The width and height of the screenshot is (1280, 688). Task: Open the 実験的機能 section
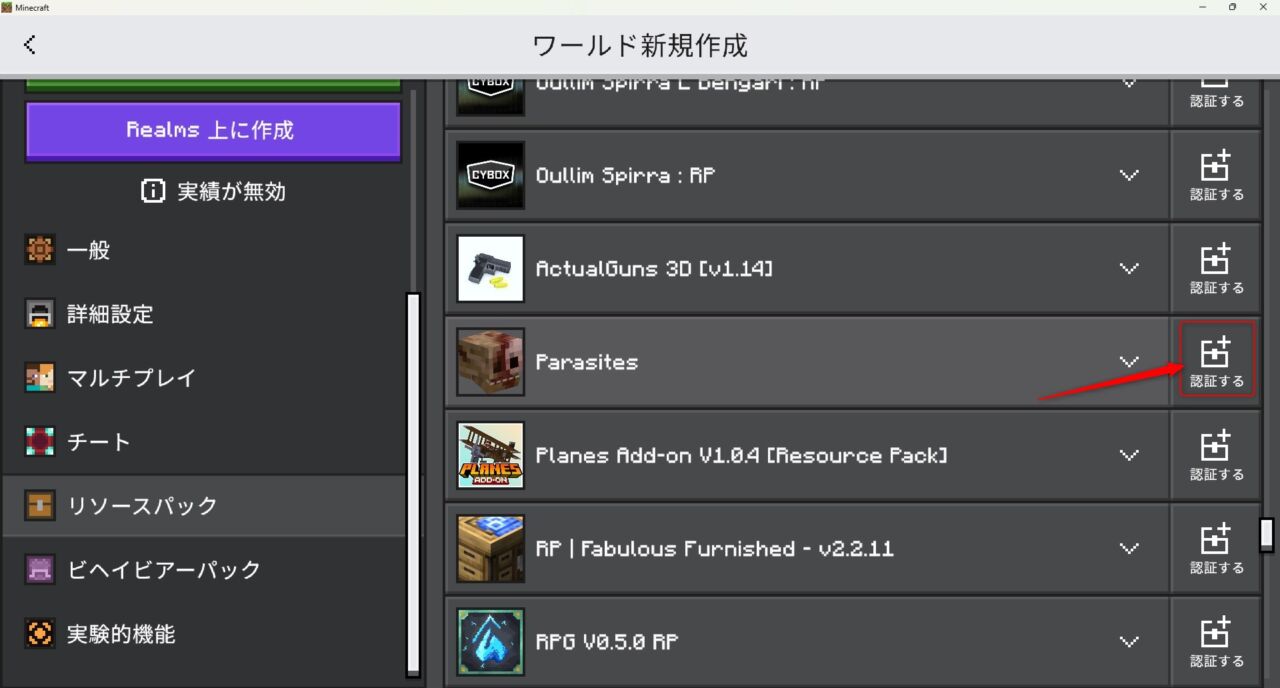pyautogui.click(x=204, y=634)
